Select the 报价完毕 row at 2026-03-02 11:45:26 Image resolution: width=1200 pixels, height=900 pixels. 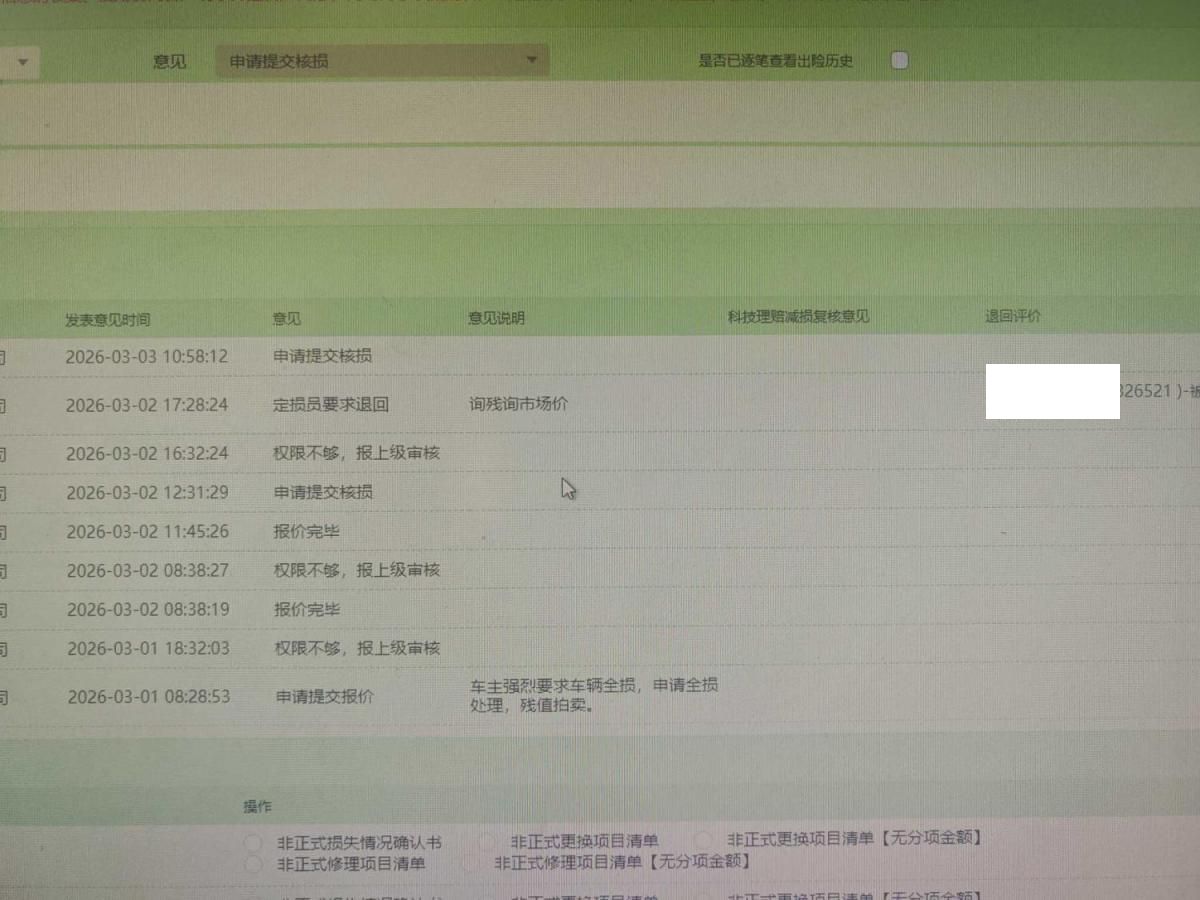pos(306,531)
